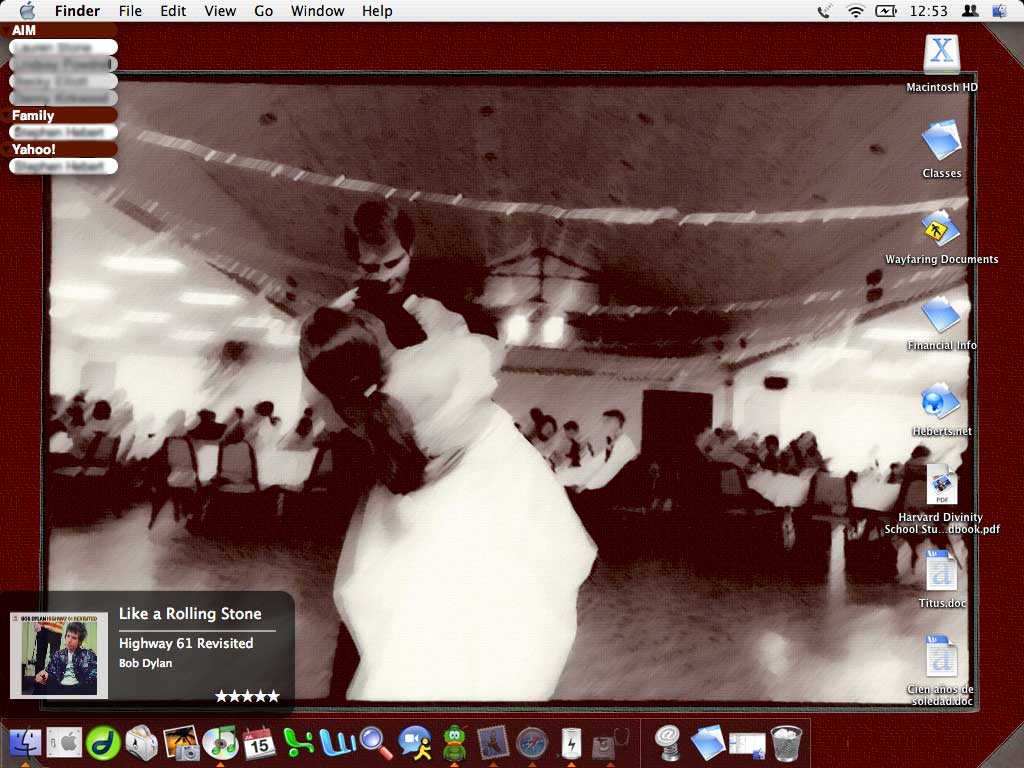
Task: Open the Titus.doc file
Action: pos(941,572)
